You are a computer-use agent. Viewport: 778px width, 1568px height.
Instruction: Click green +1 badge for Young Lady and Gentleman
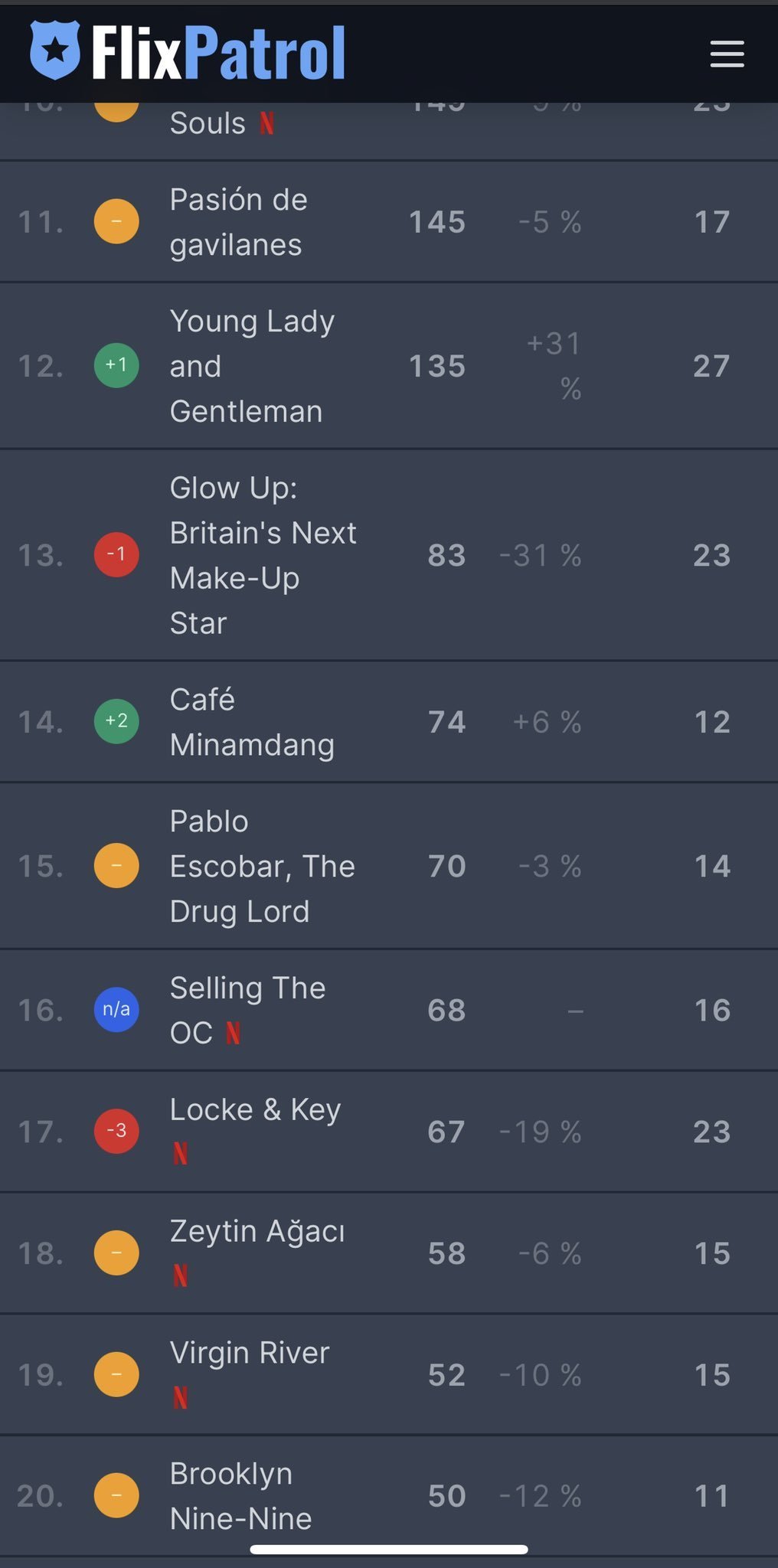(116, 365)
